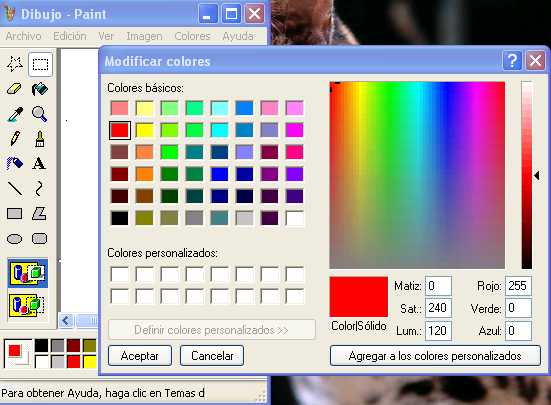Image resolution: width=551 pixels, height=405 pixels.
Task: Cancel the Modificar colores dialog
Action: point(212,356)
